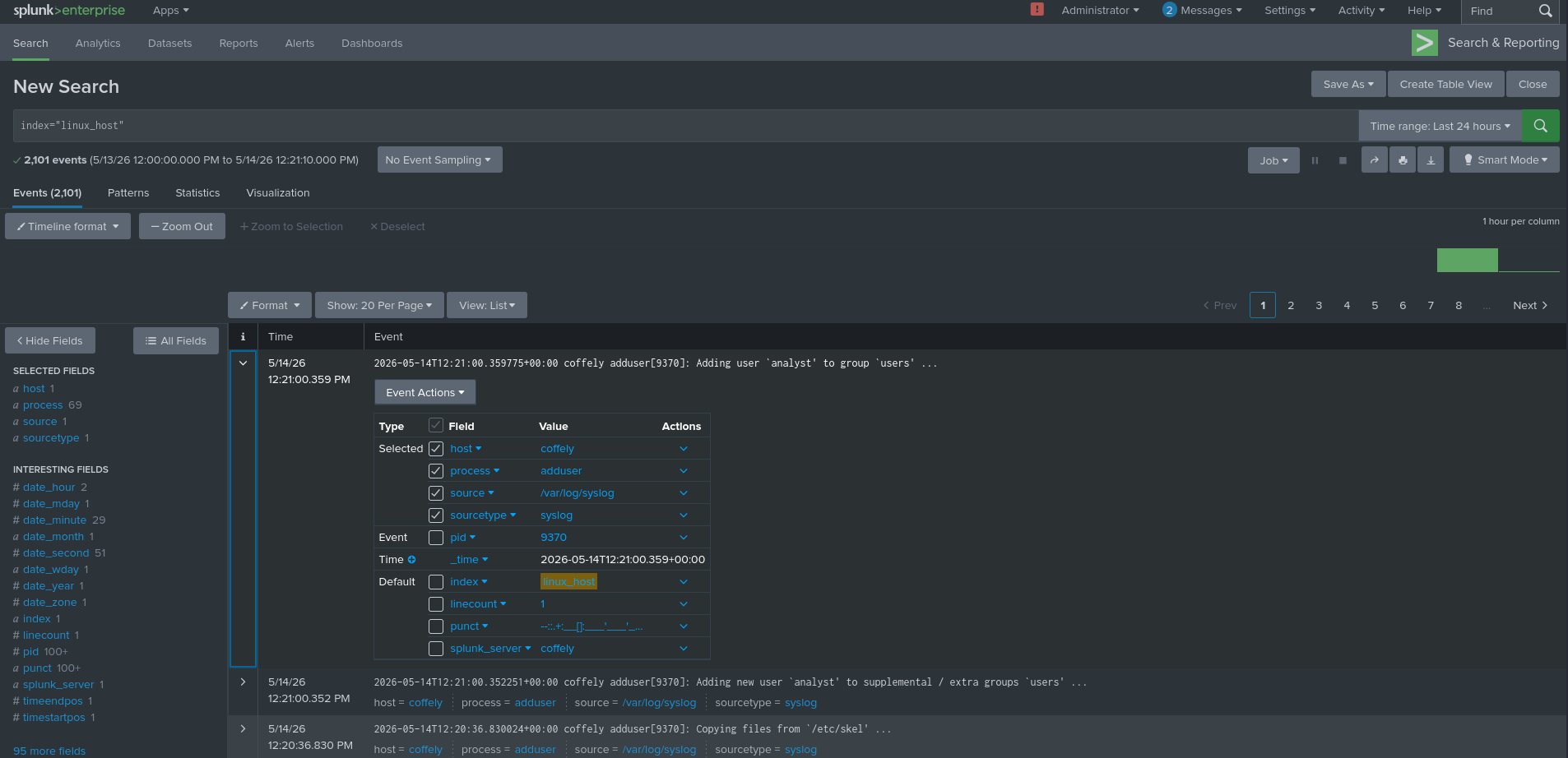1568x758 pixels.
Task: Open the Apps menu
Action: tap(171, 11)
